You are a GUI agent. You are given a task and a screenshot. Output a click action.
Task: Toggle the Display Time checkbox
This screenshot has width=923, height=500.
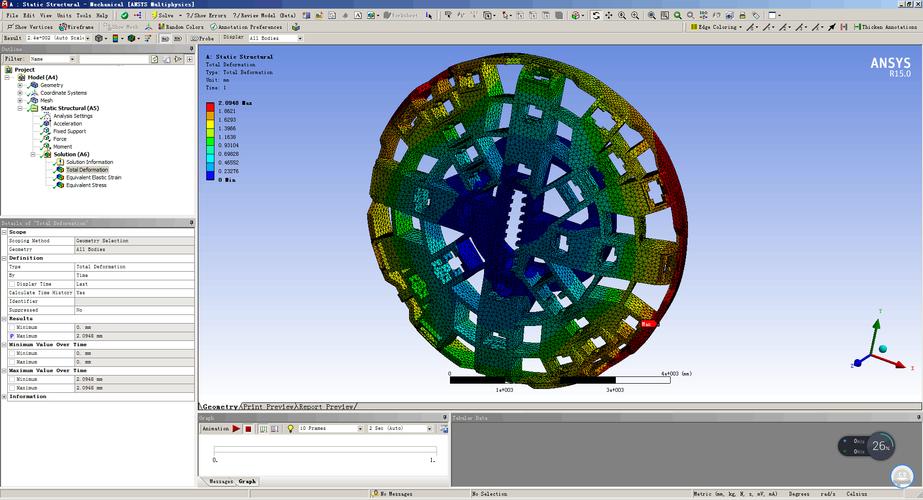[12, 284]
